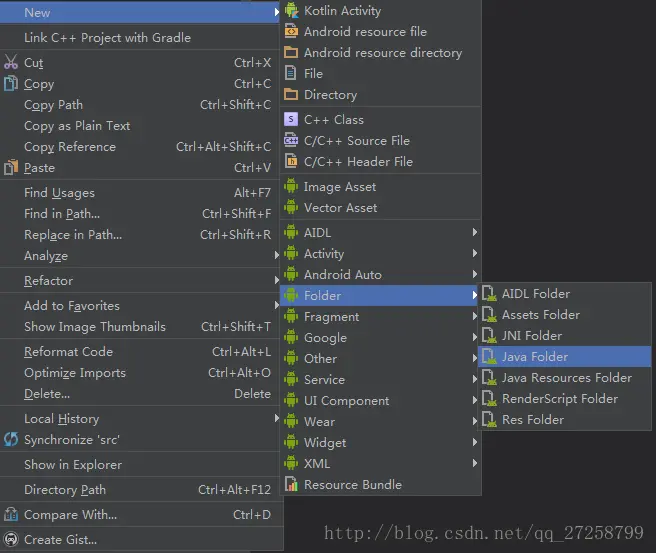Screen dimensions: 656x553
Task: Click the Android resource file icon
Action: [x=291, y=31]
